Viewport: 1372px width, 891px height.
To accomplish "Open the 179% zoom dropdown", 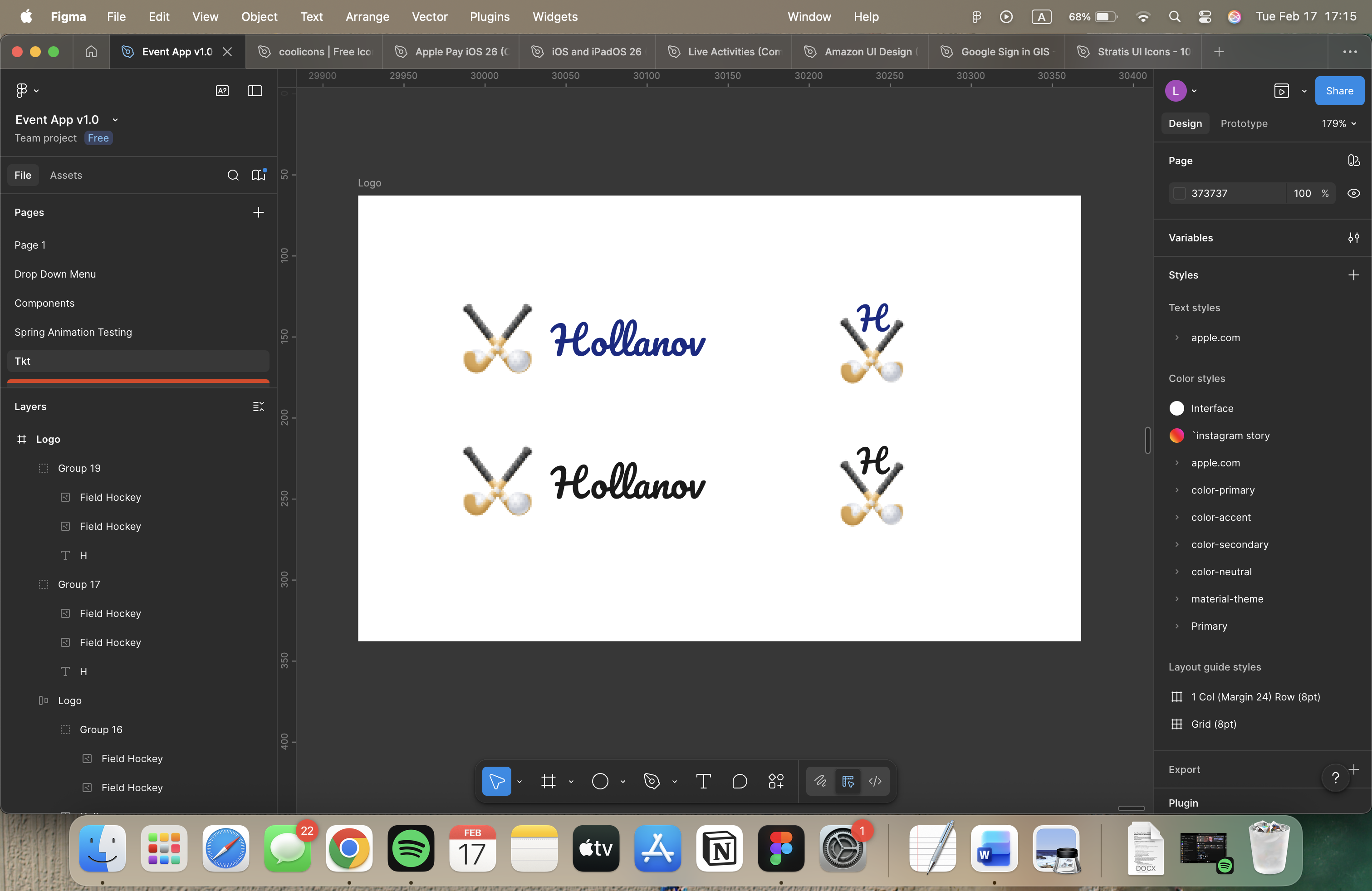I will 1338,124.
